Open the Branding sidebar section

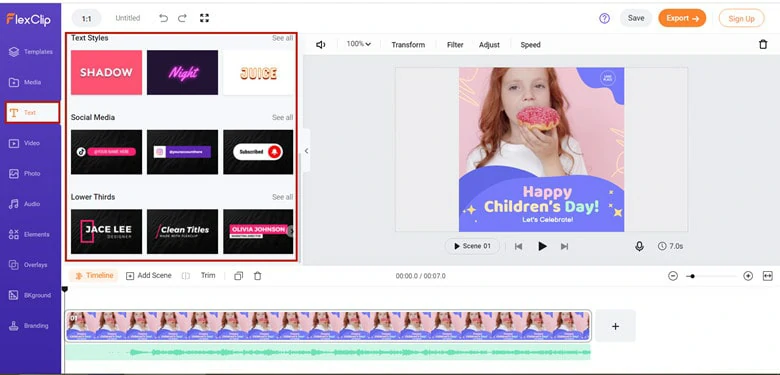click(x=30, y=326)
